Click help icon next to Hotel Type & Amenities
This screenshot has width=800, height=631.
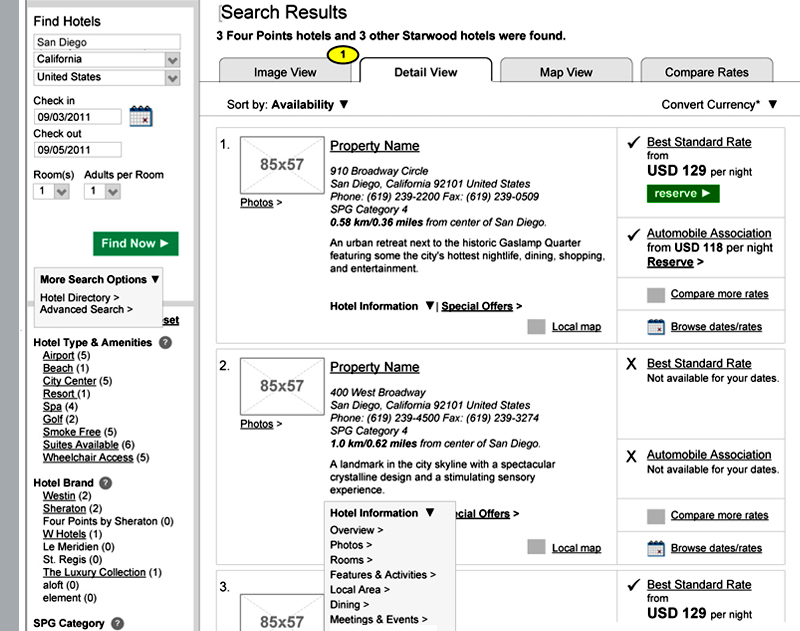pyautogui.click(x=165, y=342)
